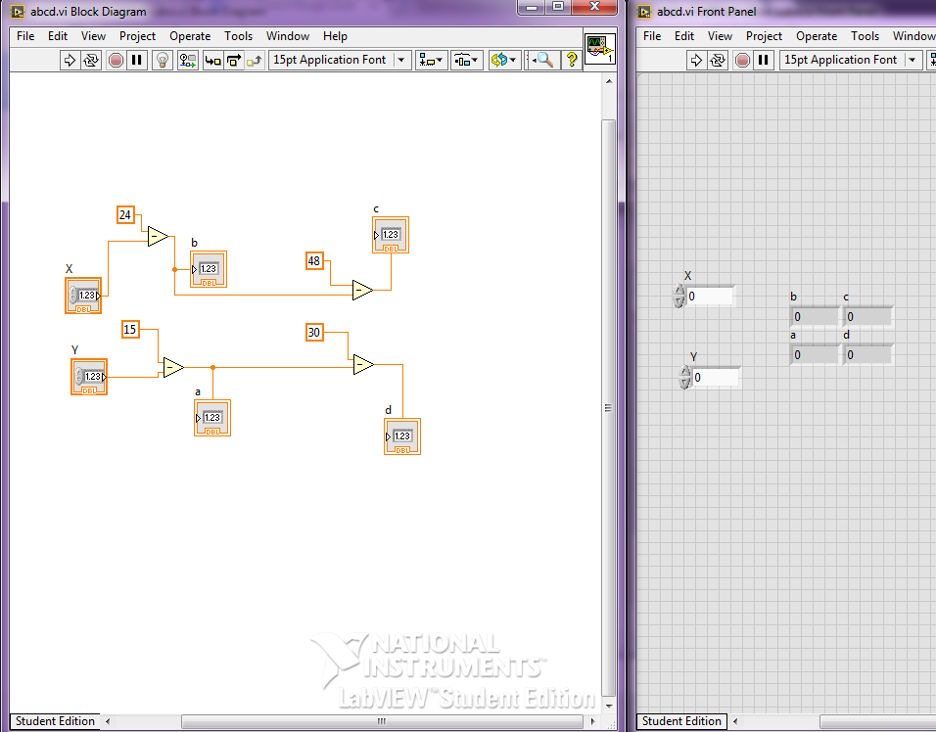This screenshot has width=936, height=732.
Task: Open Operate menu in Front Panel window
Action: 817,36
